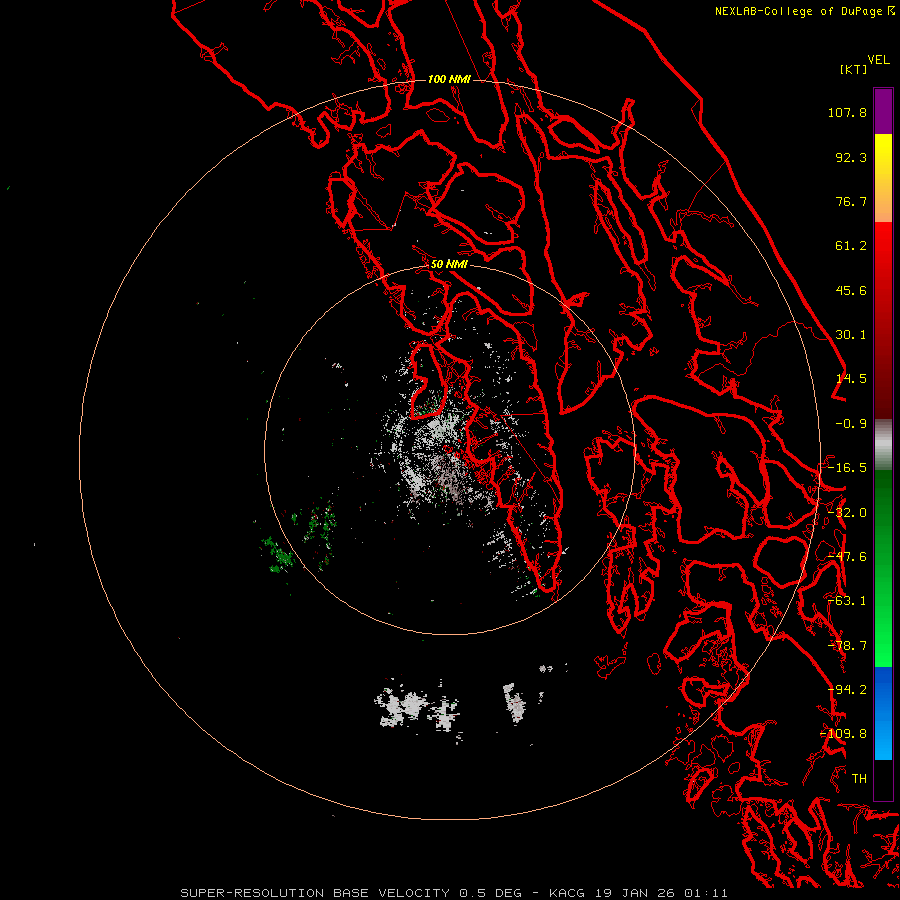Click the 100 NMI range ring label

click(x=449, y=79)
